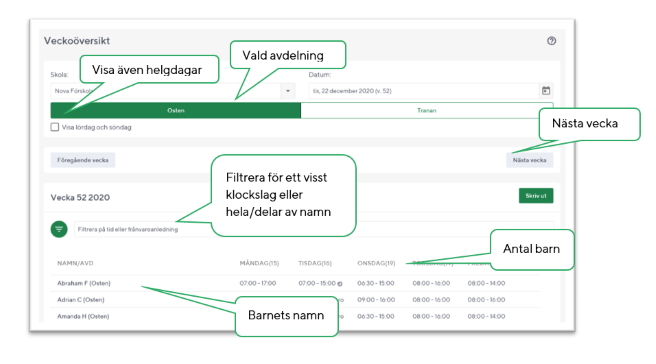
Task: Click the TISDAG(16) column header
Action: point(315,263)
